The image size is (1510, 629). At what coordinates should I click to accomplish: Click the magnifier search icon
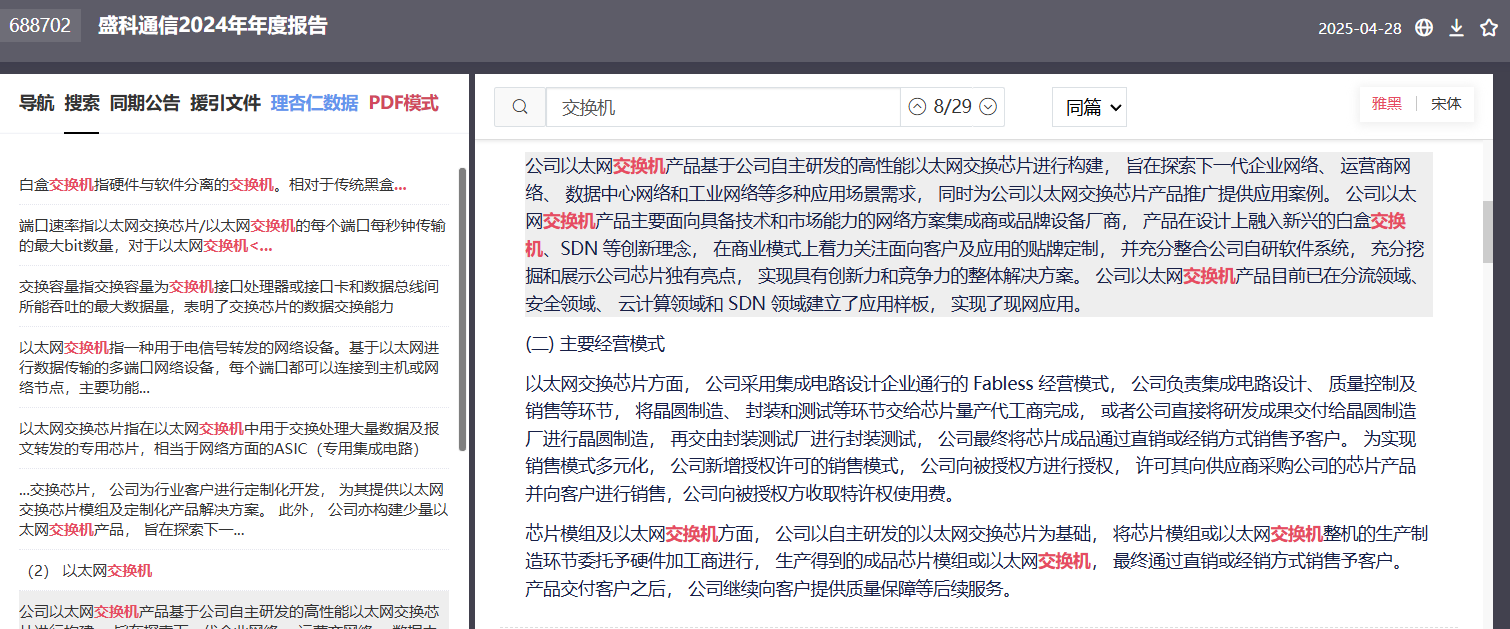coord(520,107)
